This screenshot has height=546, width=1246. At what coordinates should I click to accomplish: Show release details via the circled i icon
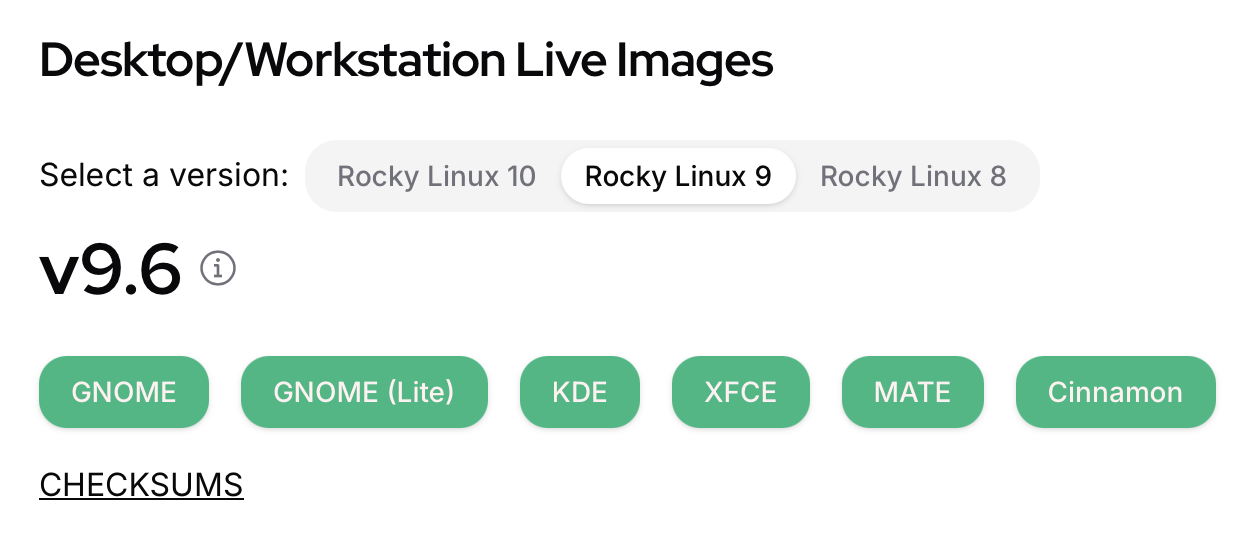pyautogui.click(x=218, y=268)
